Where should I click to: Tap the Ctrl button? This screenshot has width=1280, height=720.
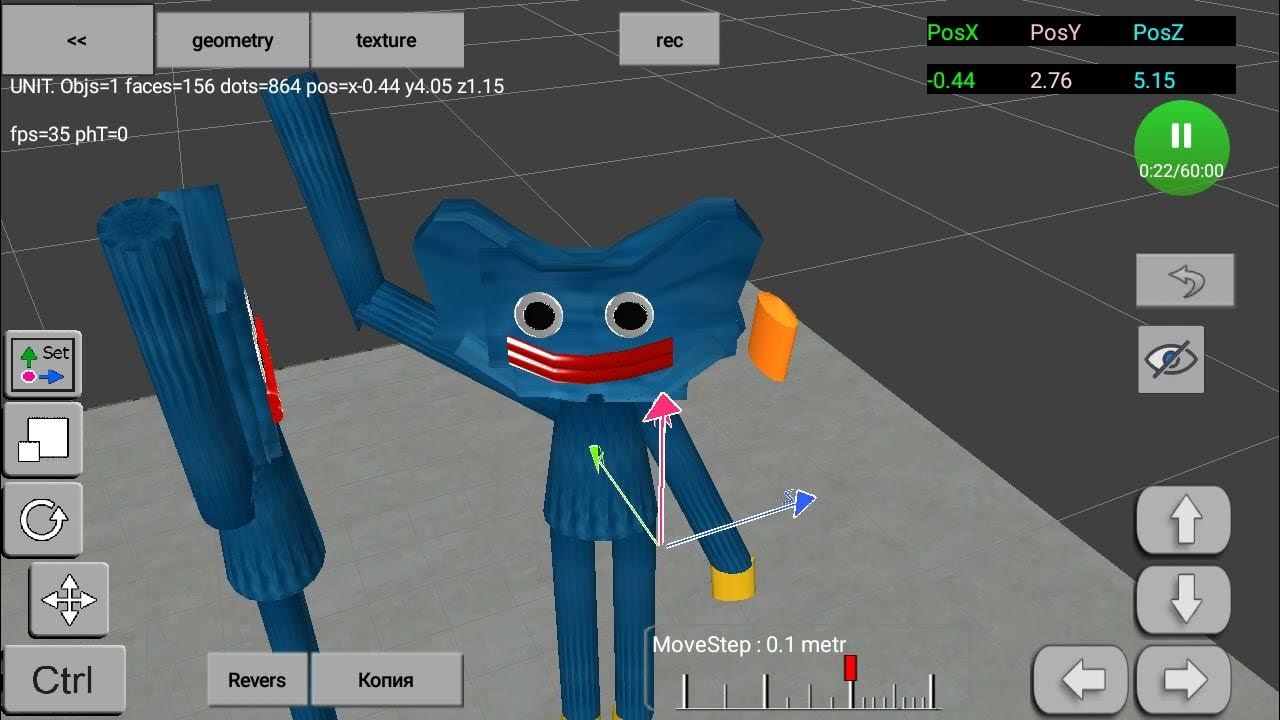(63, 681)
